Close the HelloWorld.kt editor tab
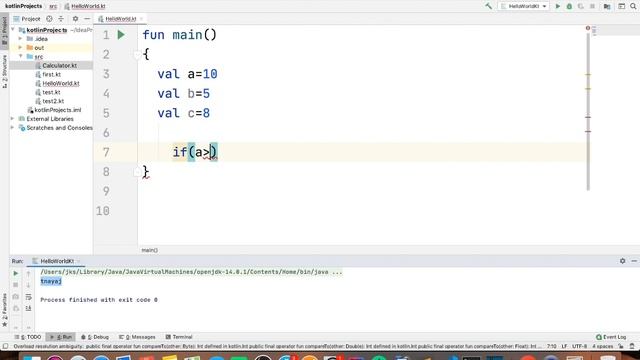This screenshot has height=360, width=640. tap(142, 19)
